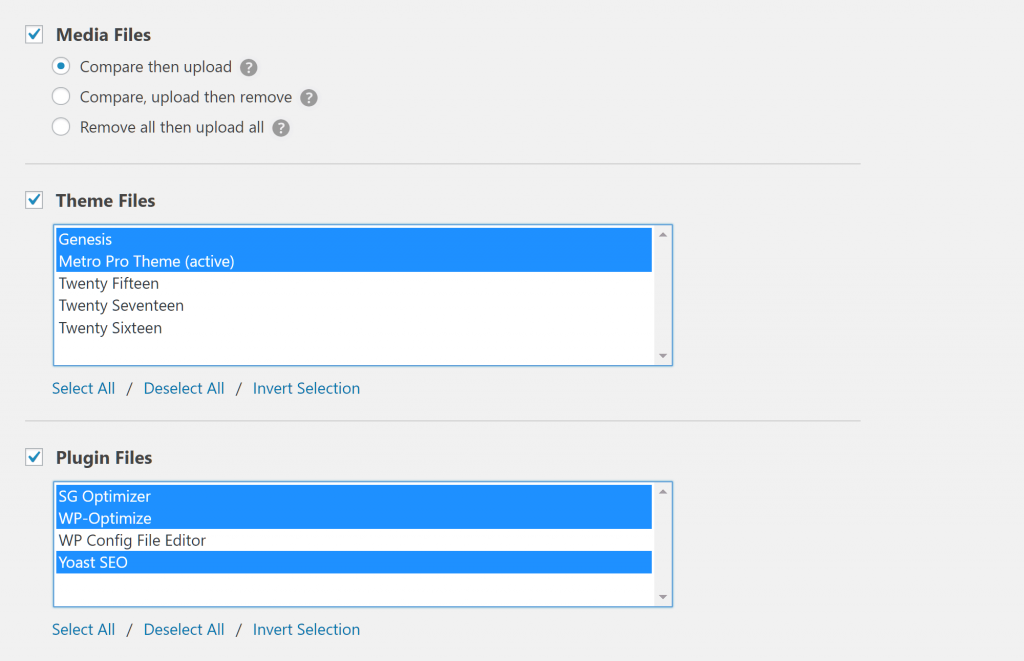The height and width of the screenshot is (661, 1024).
Task: Click Select All under Theme Files
Action: [x=83, y=388]
